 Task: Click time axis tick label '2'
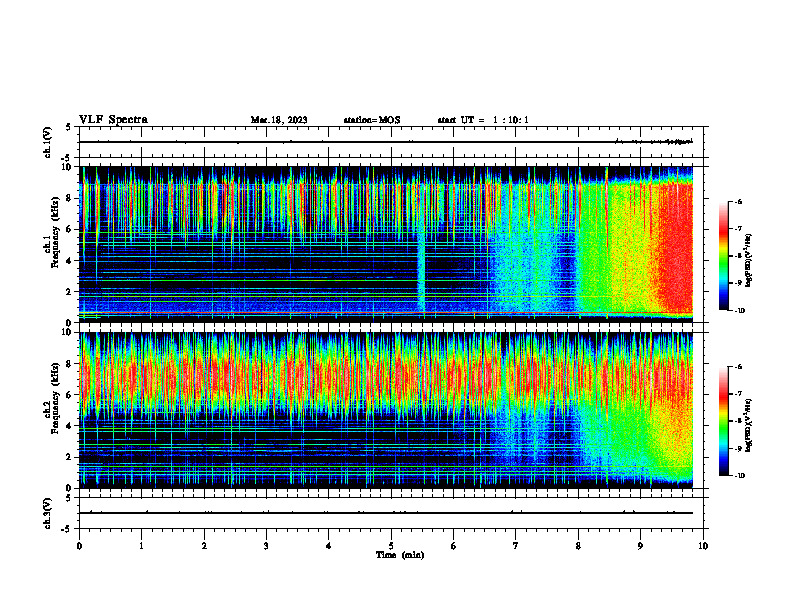[x=204, y=546]
